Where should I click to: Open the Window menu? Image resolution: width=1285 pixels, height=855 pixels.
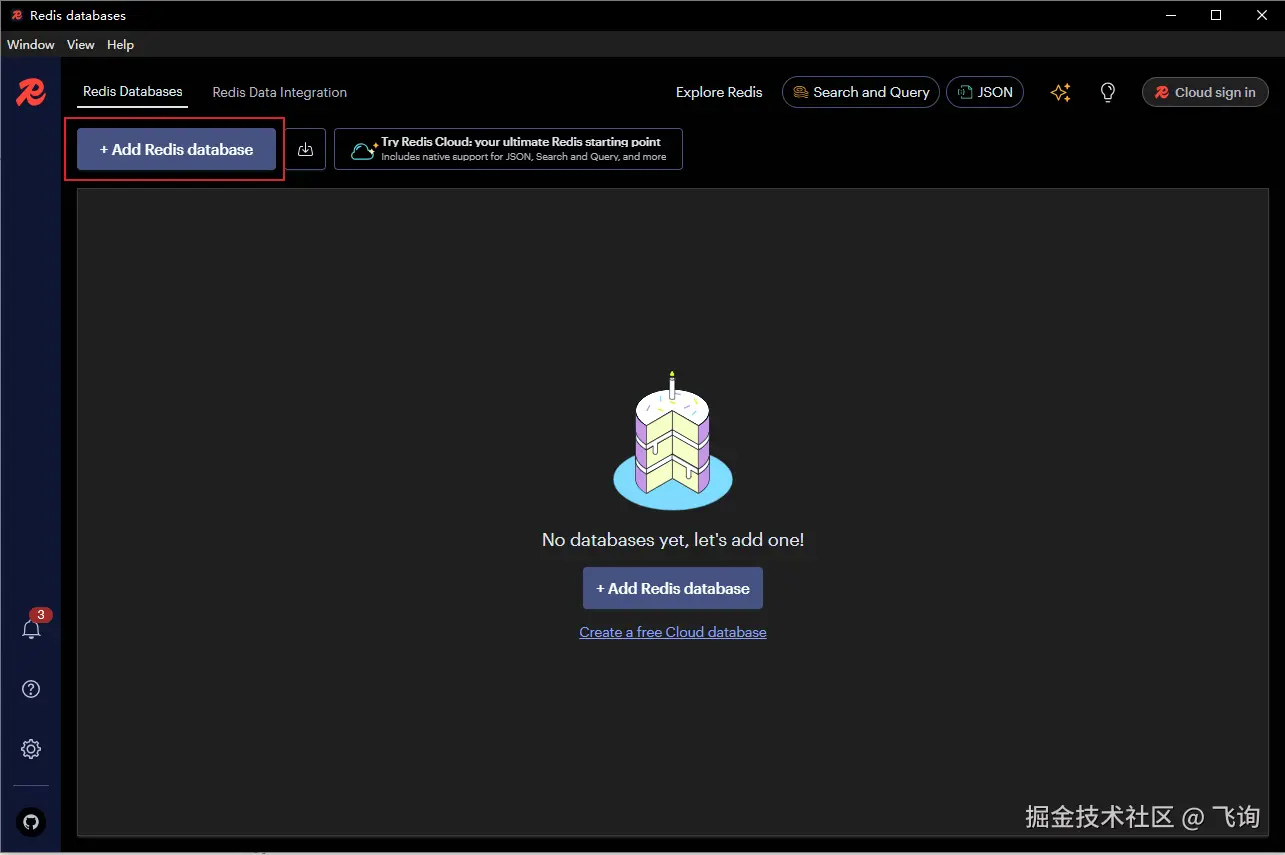[x=31, y=45]
